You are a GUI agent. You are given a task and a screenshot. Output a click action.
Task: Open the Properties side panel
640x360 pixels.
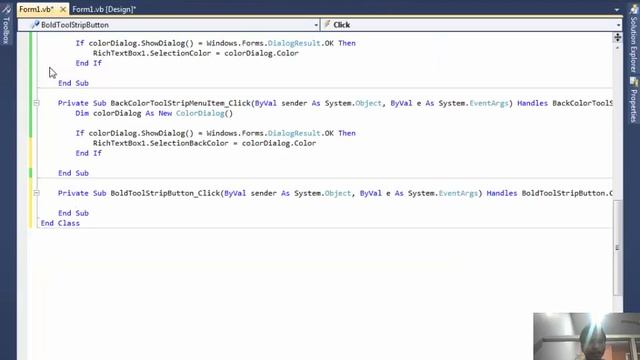tap(633, 100)
